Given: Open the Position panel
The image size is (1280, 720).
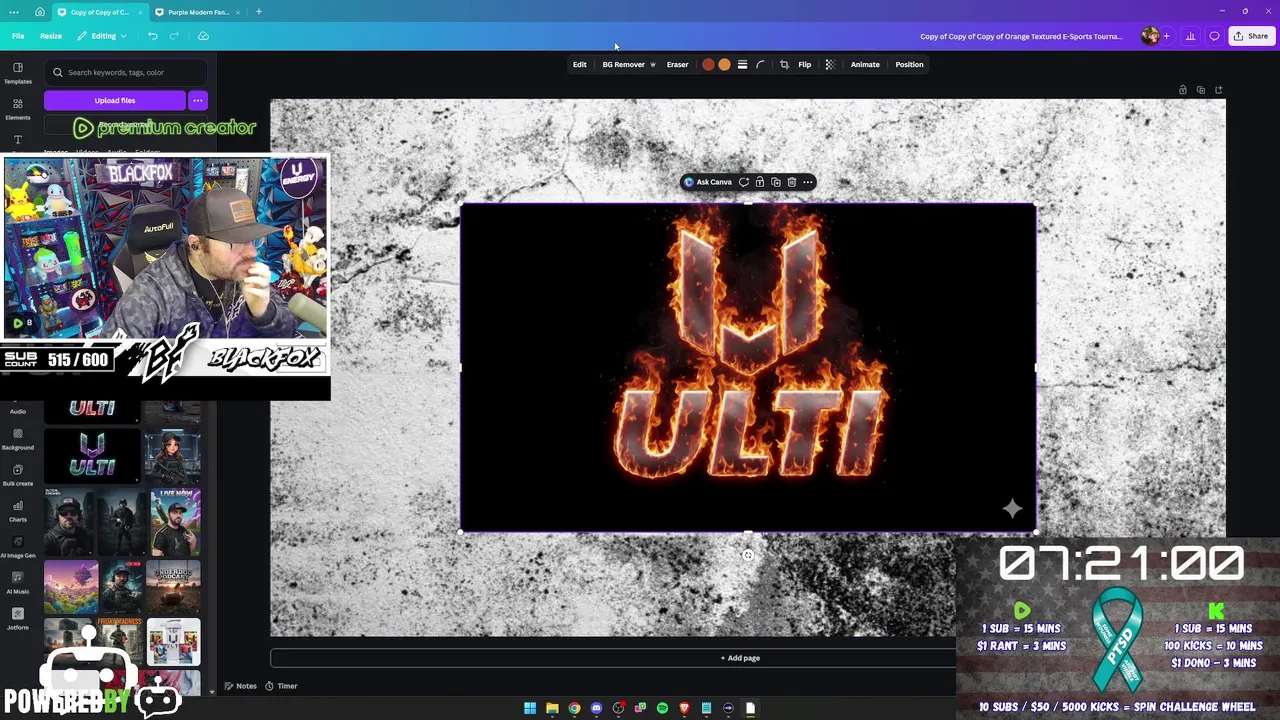Looking at the screenshot, I should click(x=909, y=64).
